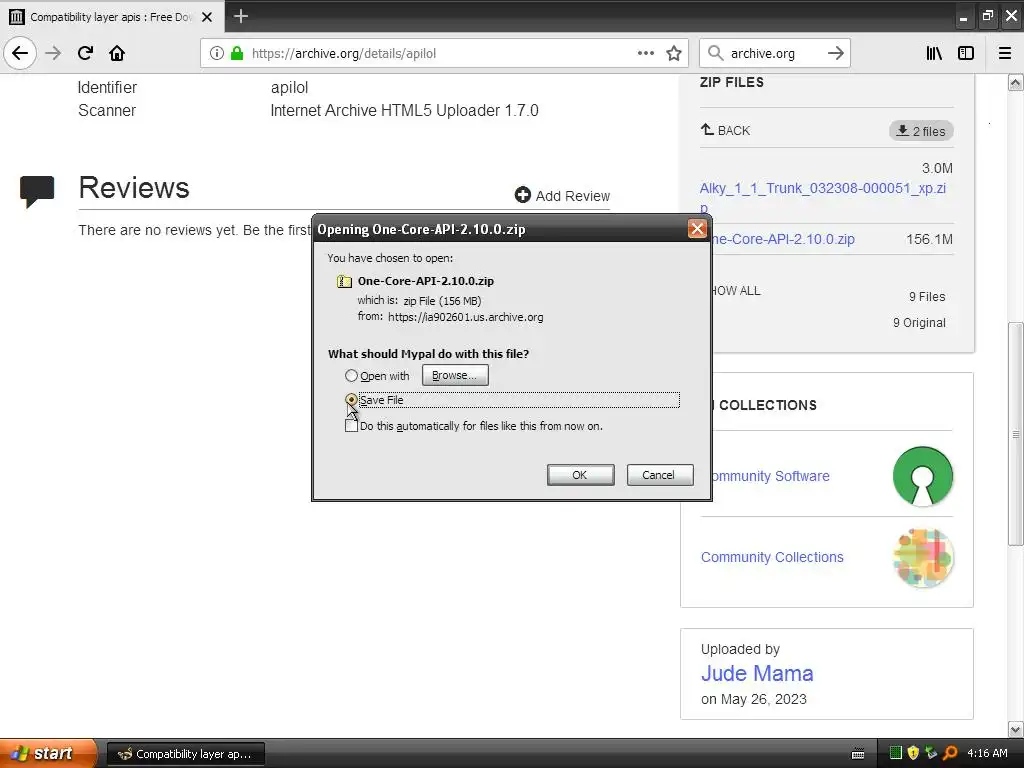Click the green padlock security icon

tap(237, 53)
